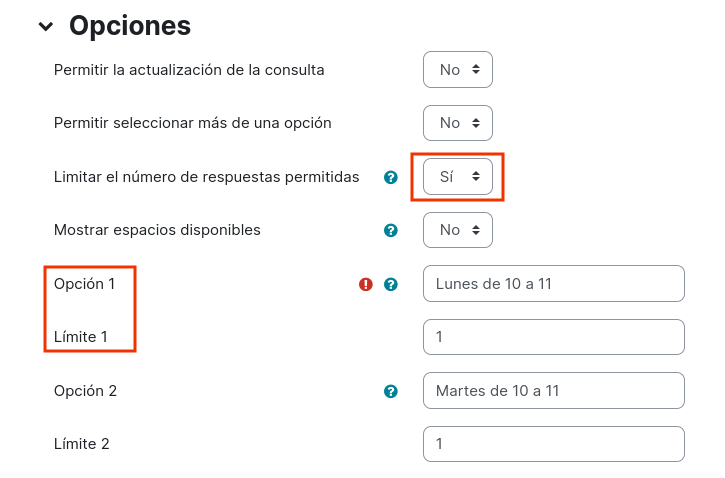Show help icon for Opción 1
Viewport: 725px width, 478px height.
(391, 284)
